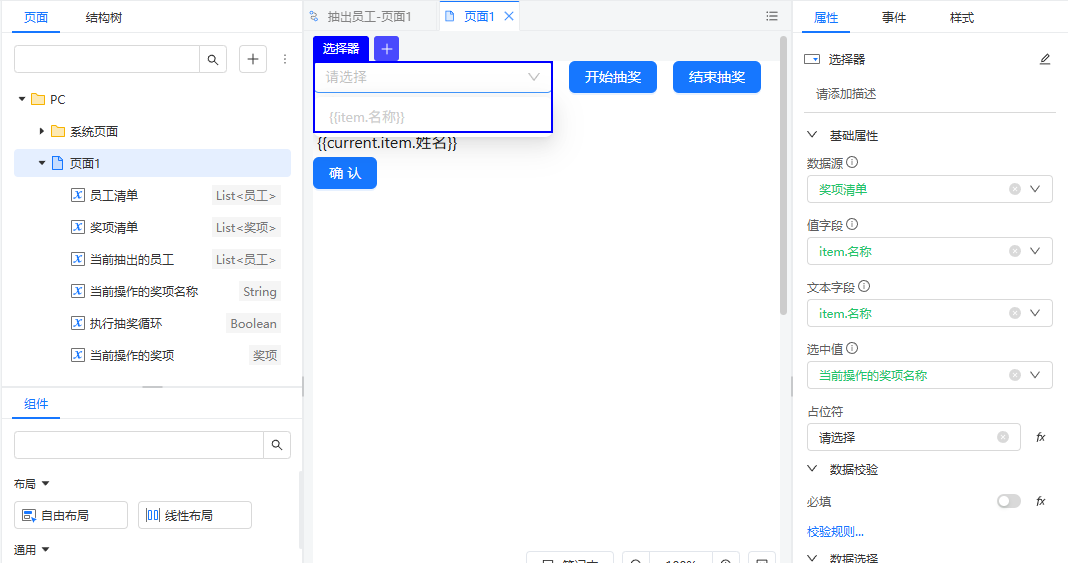Select the 组件 tab
The image size is (1068, 563).
pyautogui.click(x=36, y=404)
